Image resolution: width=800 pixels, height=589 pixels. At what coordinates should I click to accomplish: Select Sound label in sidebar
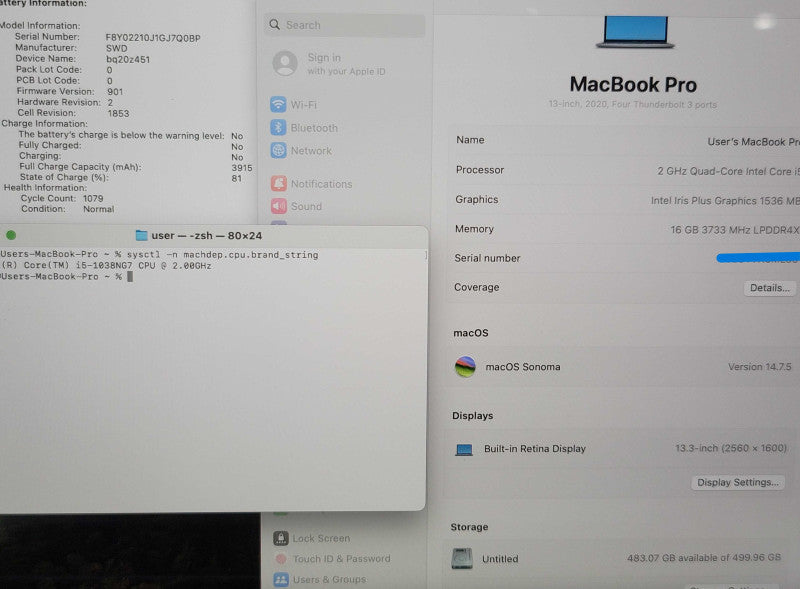(306, 206)
